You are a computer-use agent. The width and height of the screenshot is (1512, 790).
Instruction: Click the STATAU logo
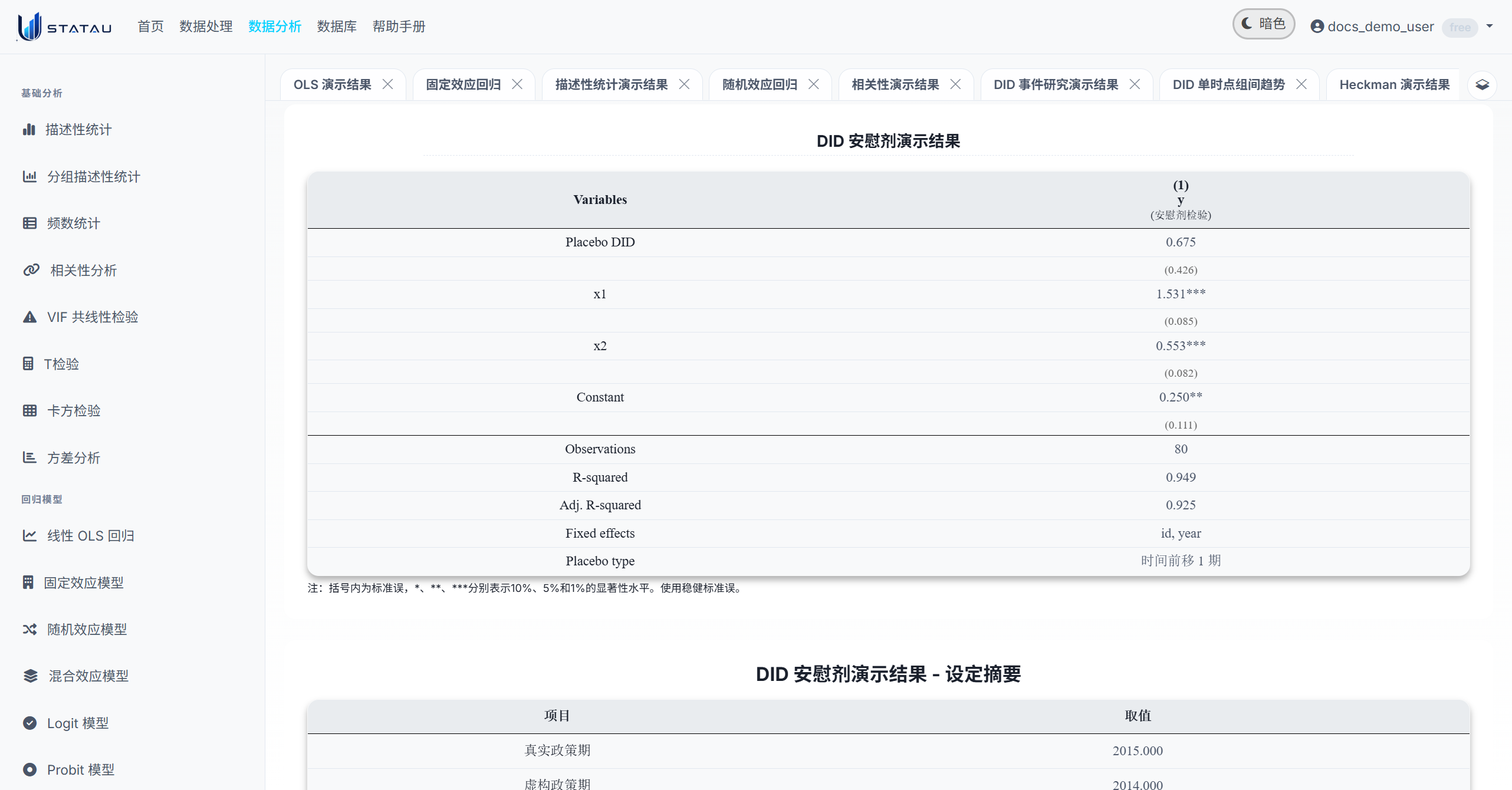64,27
